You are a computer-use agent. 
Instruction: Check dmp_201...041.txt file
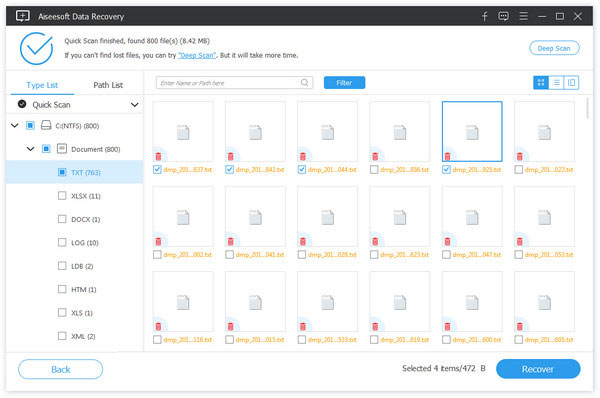pos(229,254)
